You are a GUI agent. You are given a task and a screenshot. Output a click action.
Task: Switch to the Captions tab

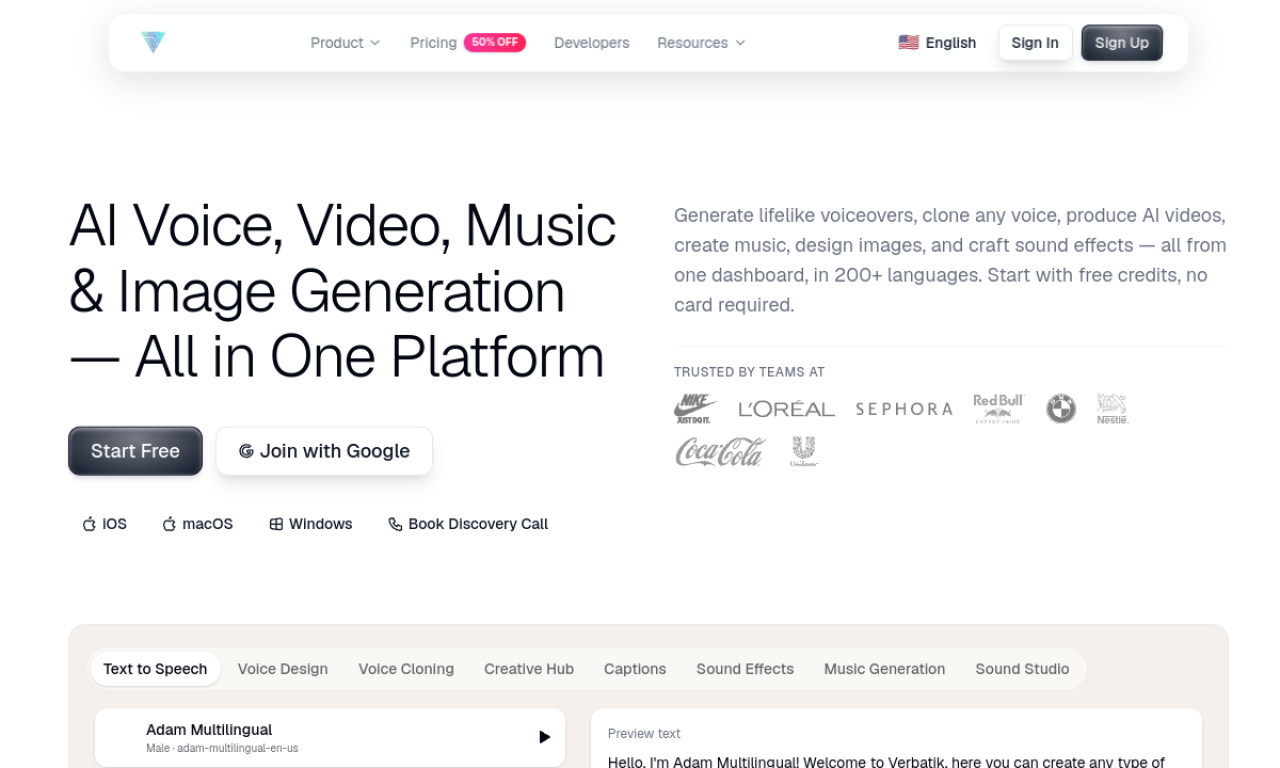[635, 669]
